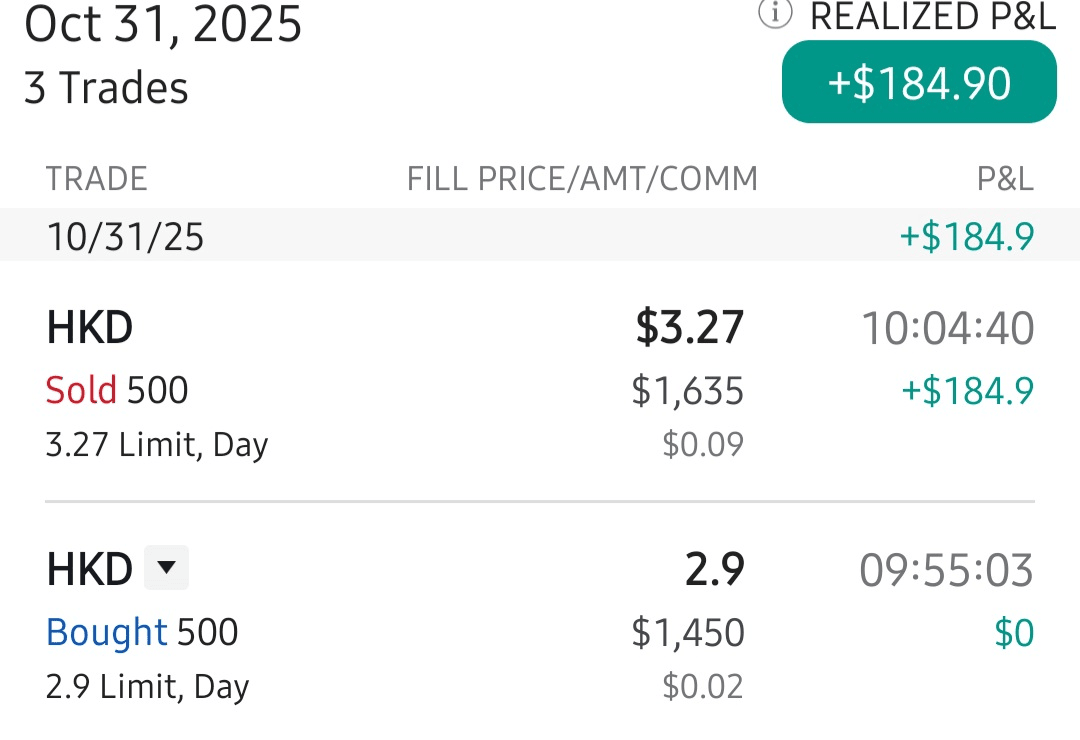Click the 2.9 Limit, Day order details
The width and height of the screenshot is (1080, 740).
[147, 686]
